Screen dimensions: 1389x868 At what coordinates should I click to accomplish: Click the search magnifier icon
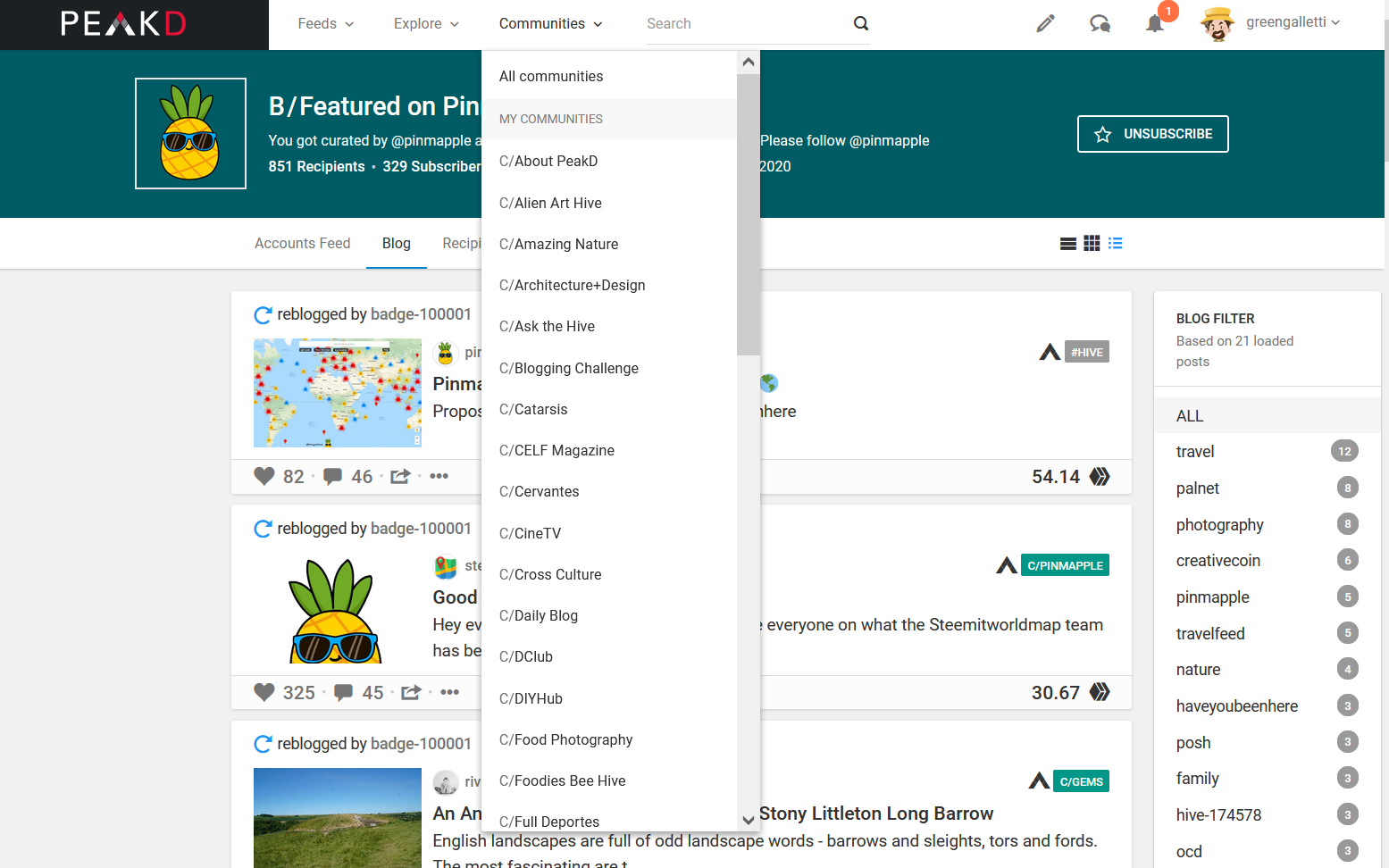(860, 23)
